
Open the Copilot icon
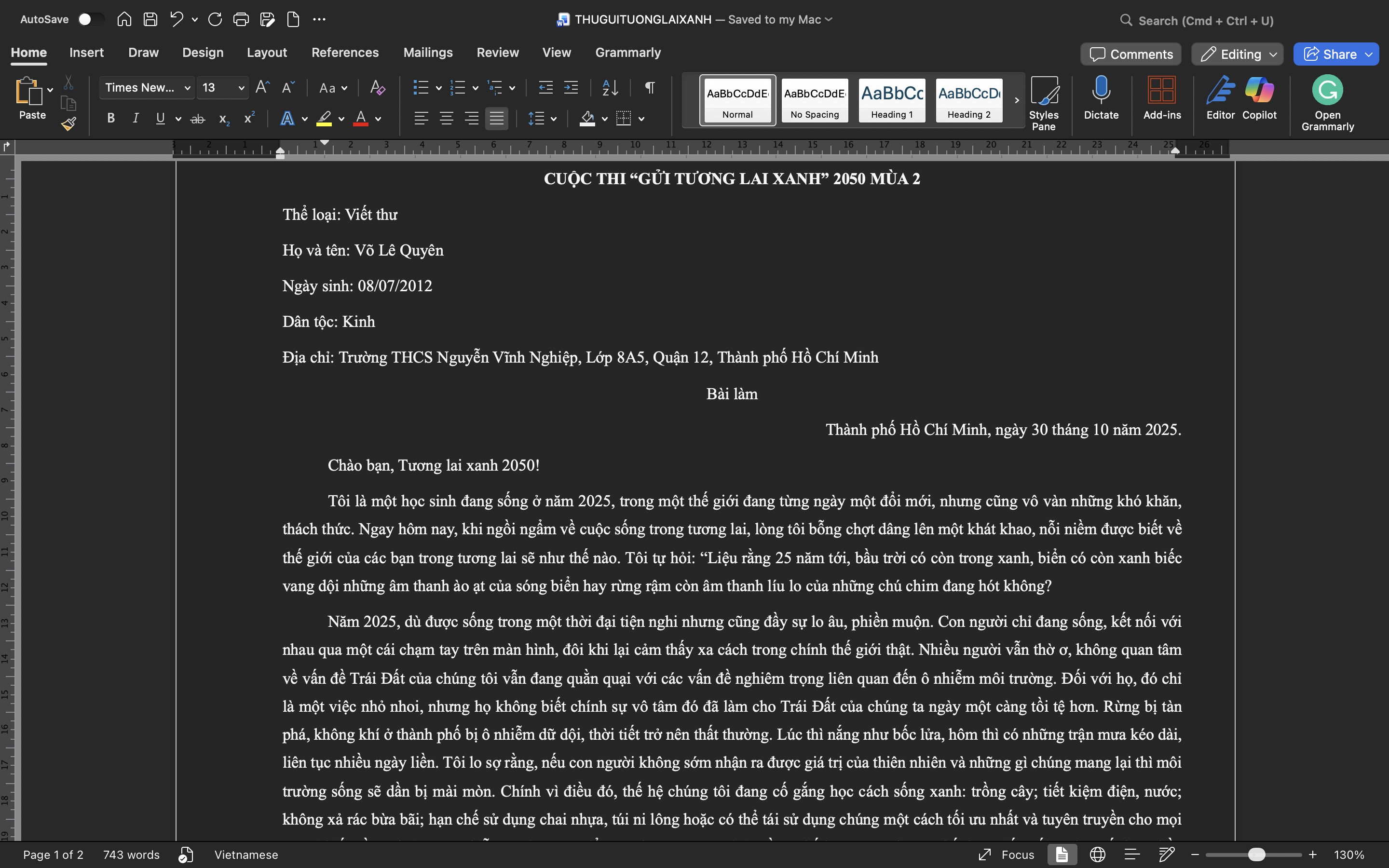pos(1259,98)
